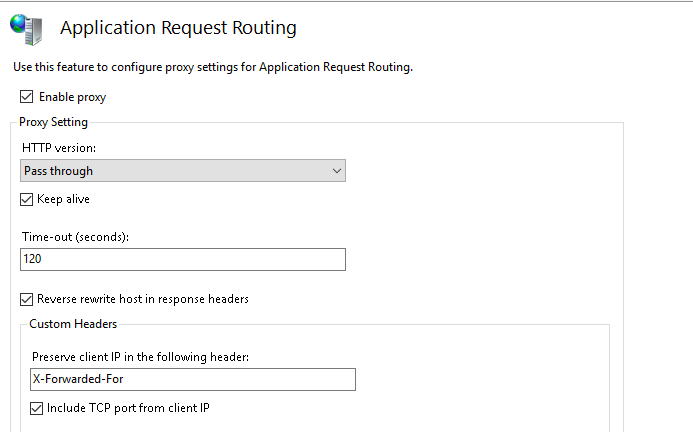
Task: Uncheck the Enable proxy checkbox
Action: tap(26, 97)
